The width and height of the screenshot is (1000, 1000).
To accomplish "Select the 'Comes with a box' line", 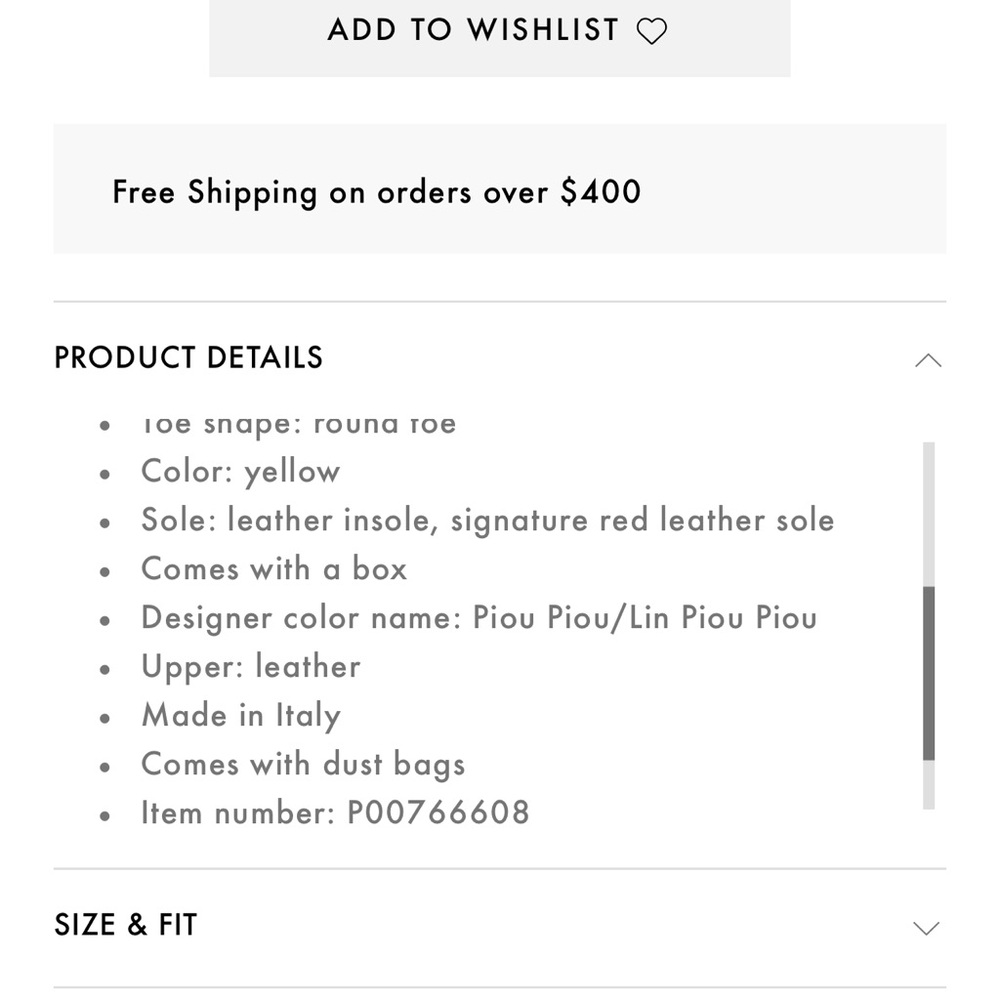I will coord(274,569).
